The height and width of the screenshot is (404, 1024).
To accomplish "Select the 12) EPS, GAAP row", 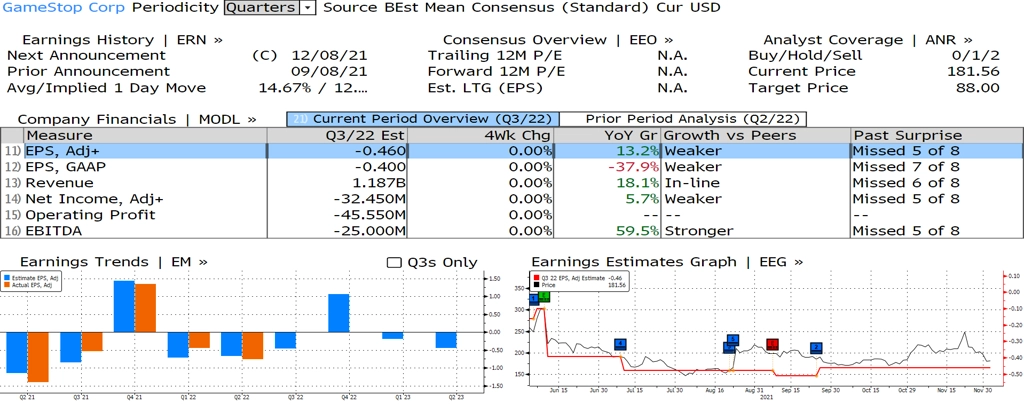I will click(x=512, y=167).
